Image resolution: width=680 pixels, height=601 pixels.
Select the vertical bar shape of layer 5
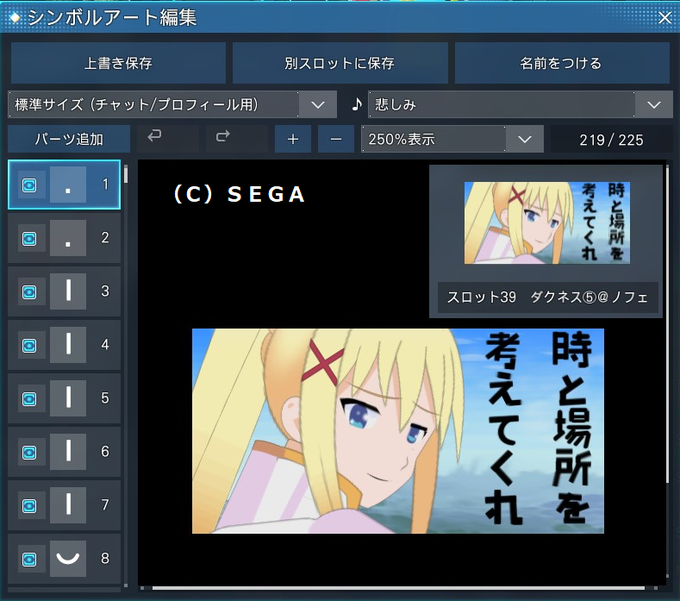(x=68, y=398)
